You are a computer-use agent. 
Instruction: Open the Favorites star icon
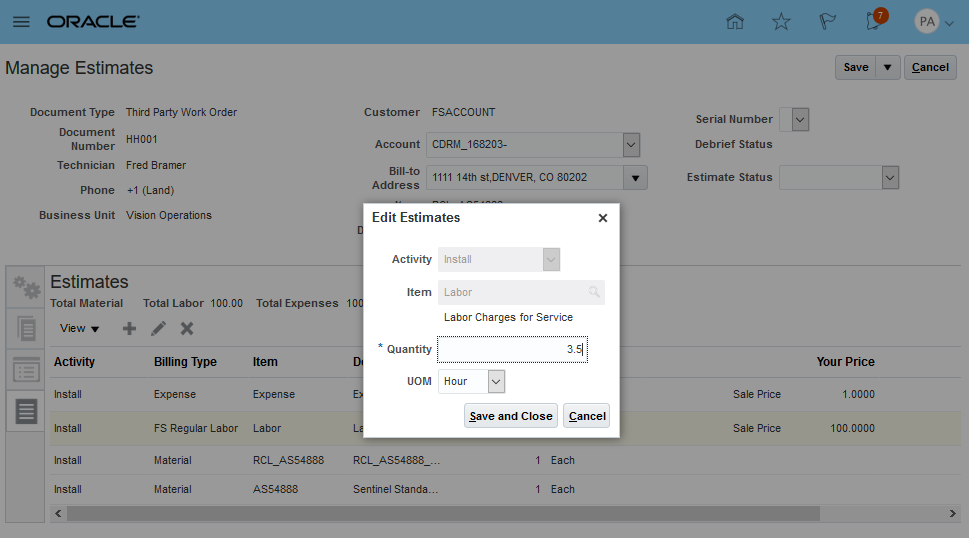[782, 22]
